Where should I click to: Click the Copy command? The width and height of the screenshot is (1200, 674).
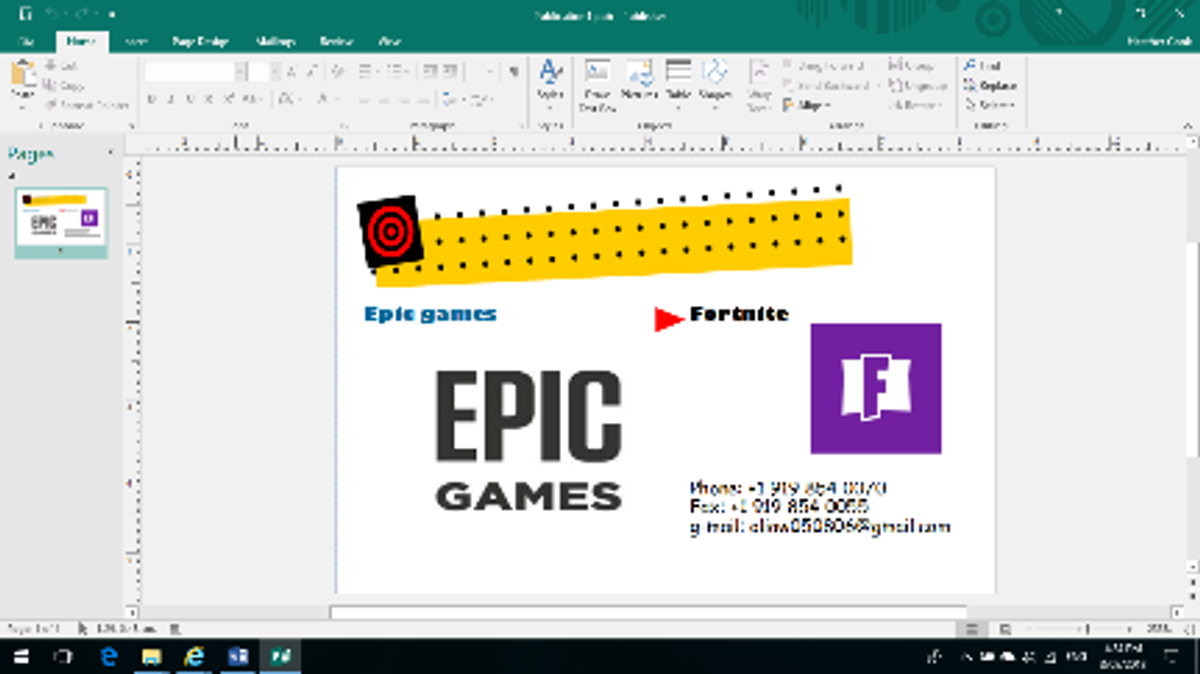pos(62,86)
